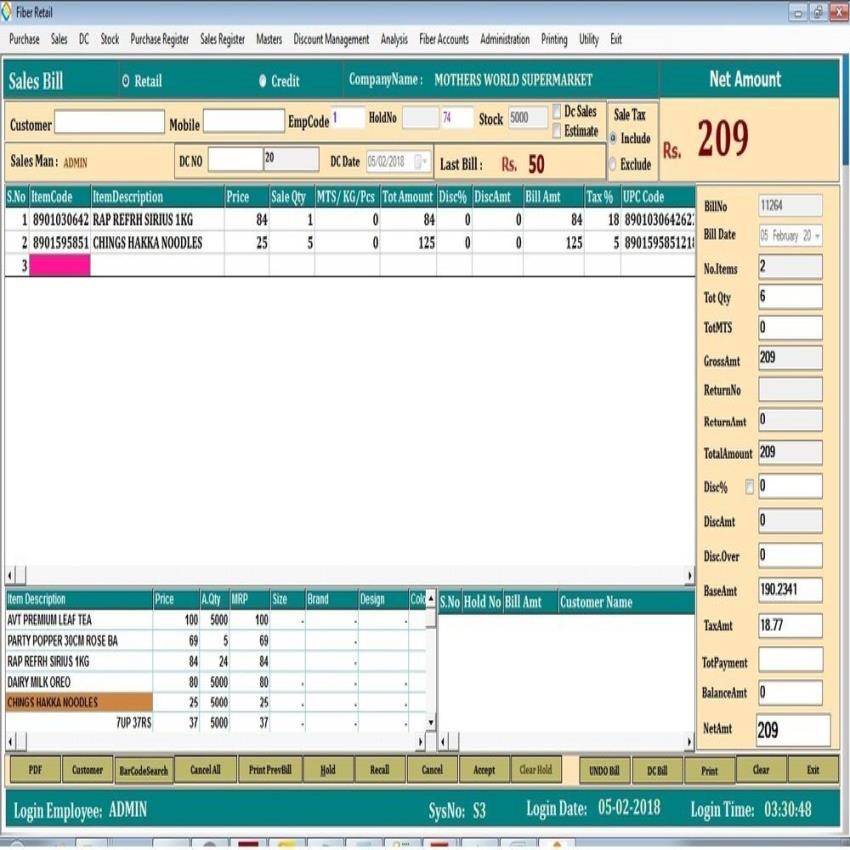Open the Masters menu
The image size is (850, 850).
pos(268,39)
